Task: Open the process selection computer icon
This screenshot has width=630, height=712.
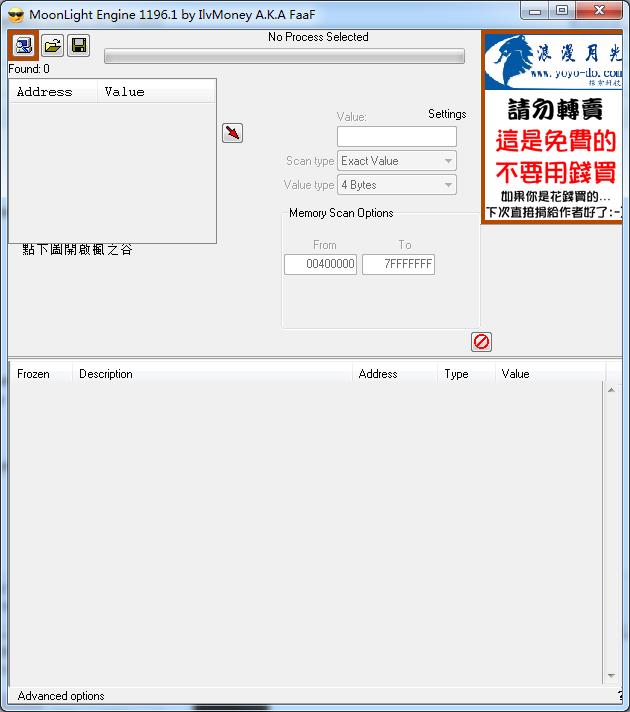Action: (23, 45)
